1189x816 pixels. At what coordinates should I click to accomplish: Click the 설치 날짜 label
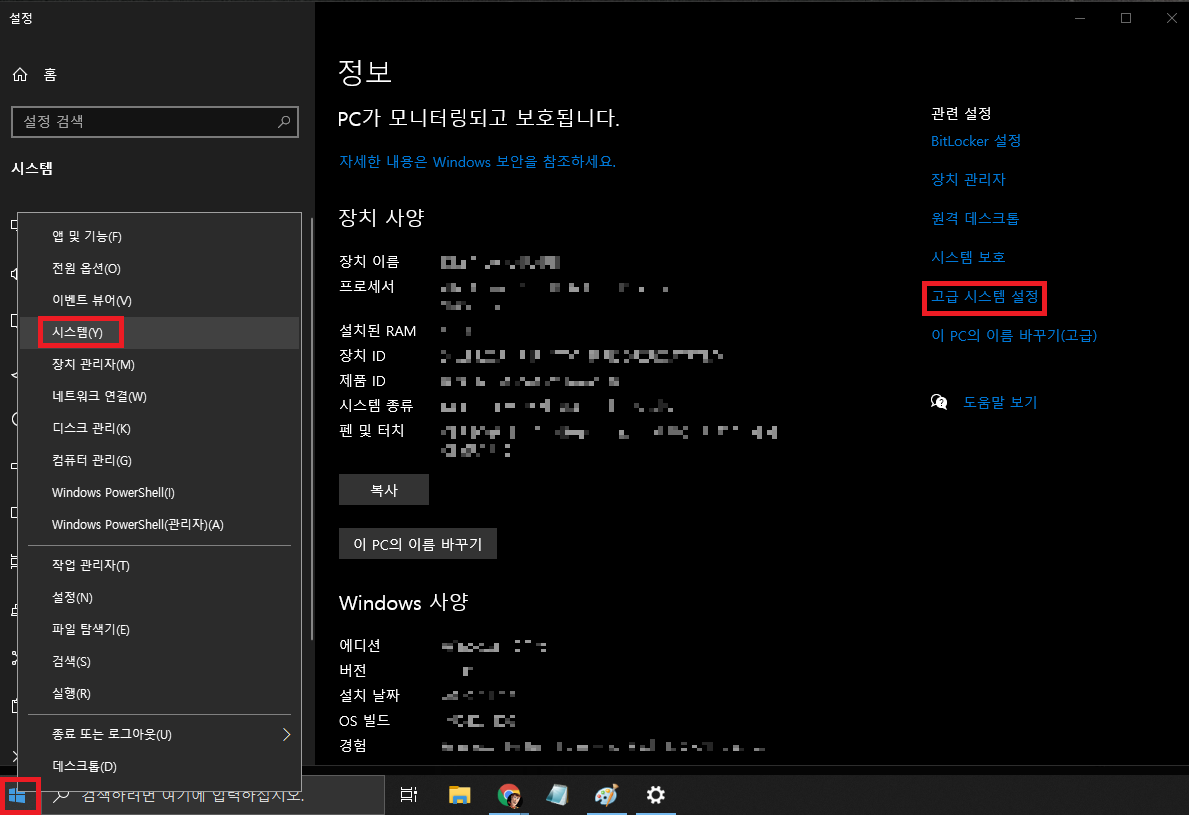(369, 695)
